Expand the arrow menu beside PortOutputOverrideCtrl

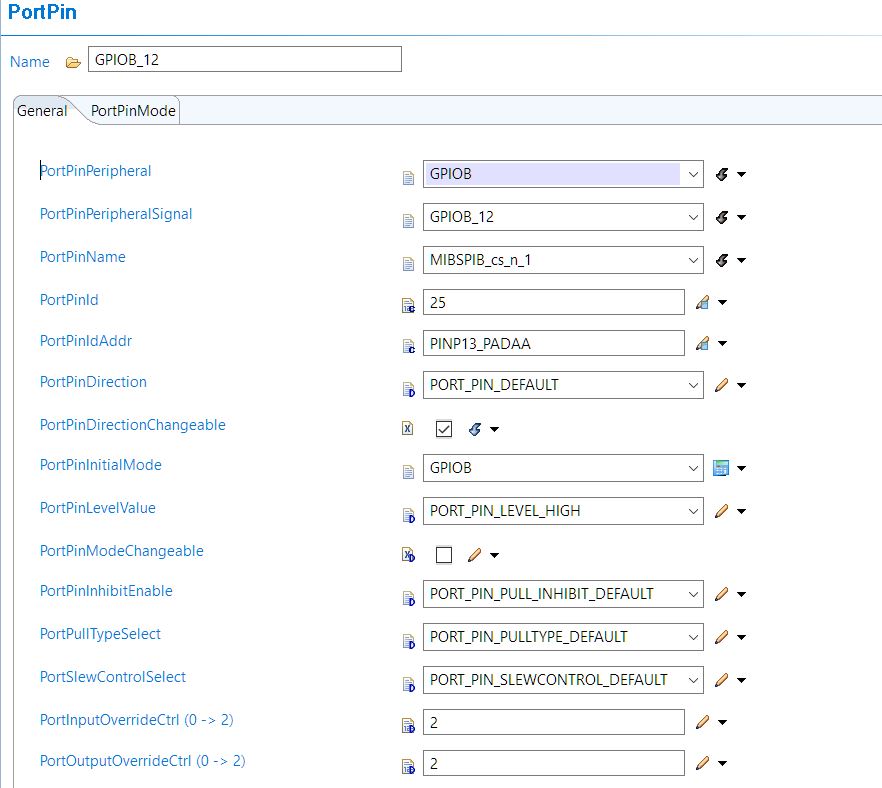[722, 763]
